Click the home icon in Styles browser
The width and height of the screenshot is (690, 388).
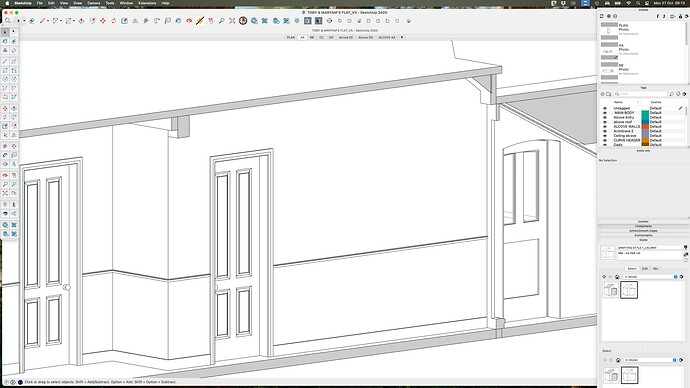click(617, 277)
